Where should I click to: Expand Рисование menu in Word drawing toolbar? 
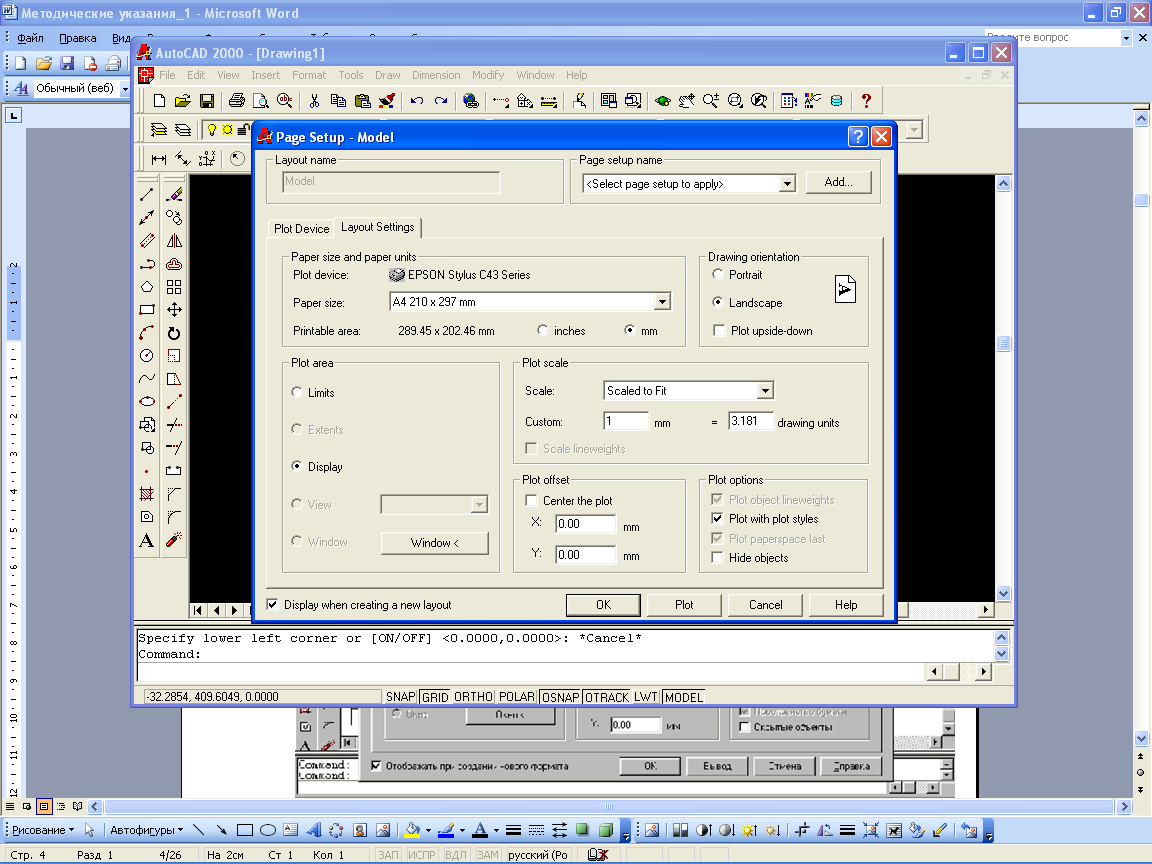click(x=43, y=829)
